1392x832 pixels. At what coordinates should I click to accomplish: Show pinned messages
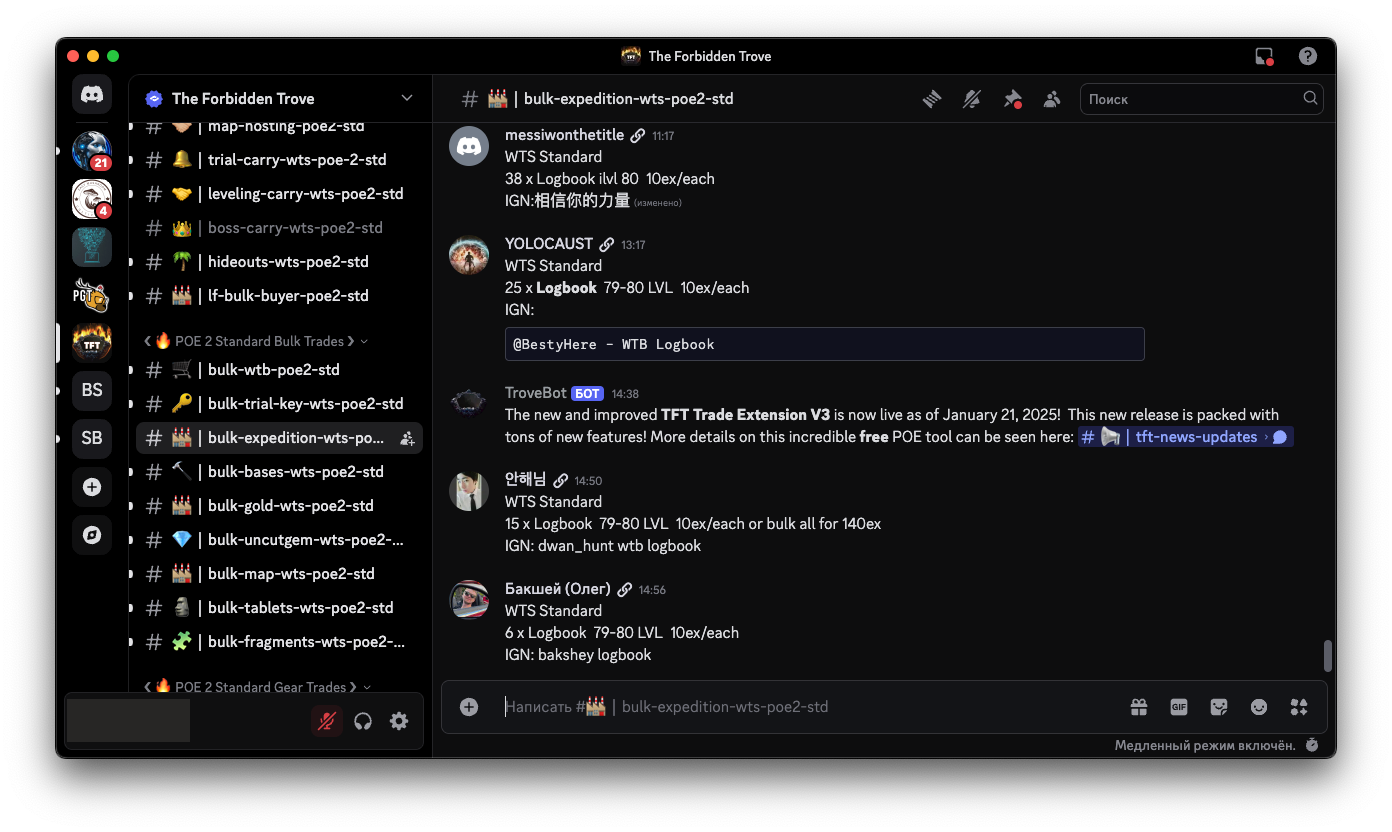coord(1012,99)
